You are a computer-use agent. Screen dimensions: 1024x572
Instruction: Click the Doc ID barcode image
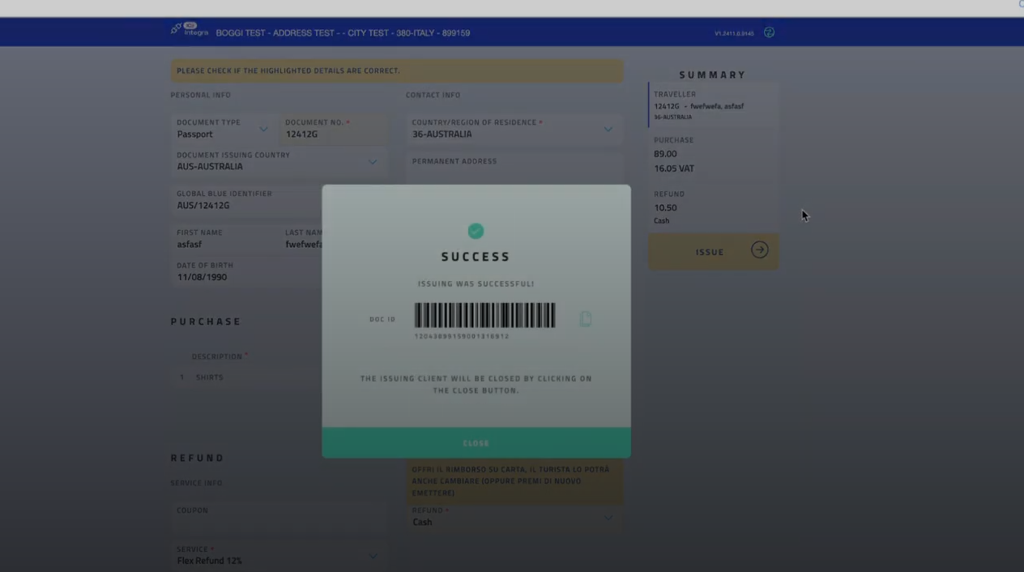click(x=485, y=315)
